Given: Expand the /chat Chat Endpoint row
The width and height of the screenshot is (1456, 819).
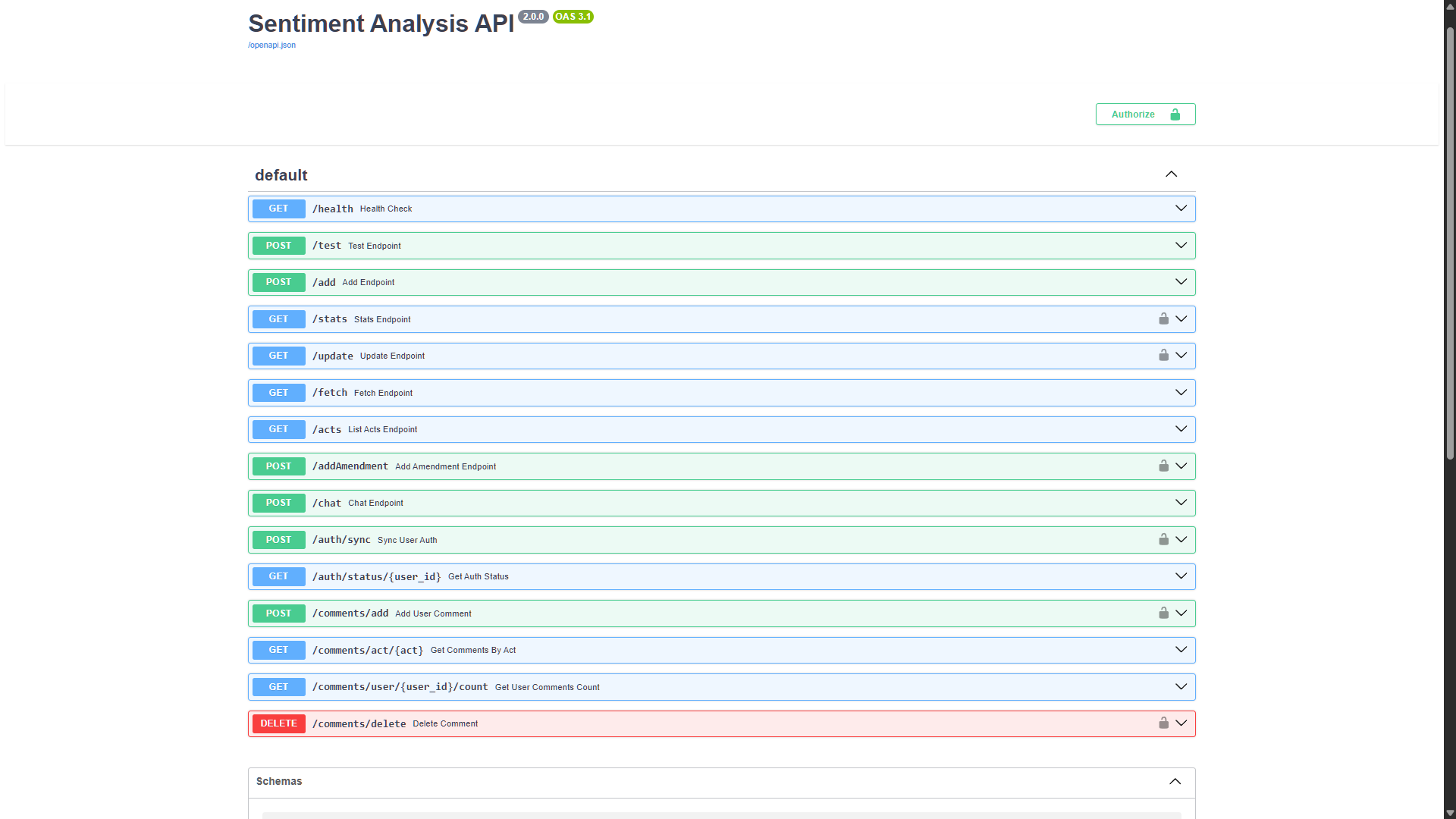Looking at the screenshot, I should tap(1180, 502).
